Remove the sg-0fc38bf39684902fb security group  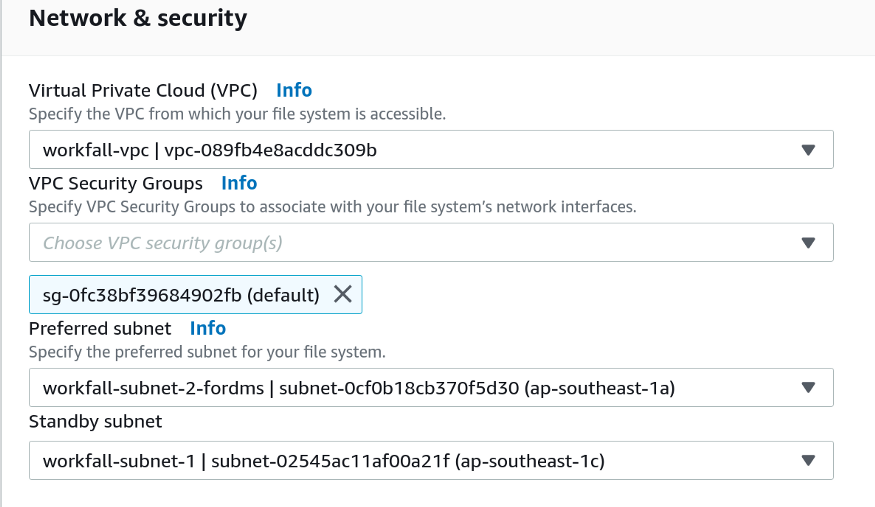342,294
